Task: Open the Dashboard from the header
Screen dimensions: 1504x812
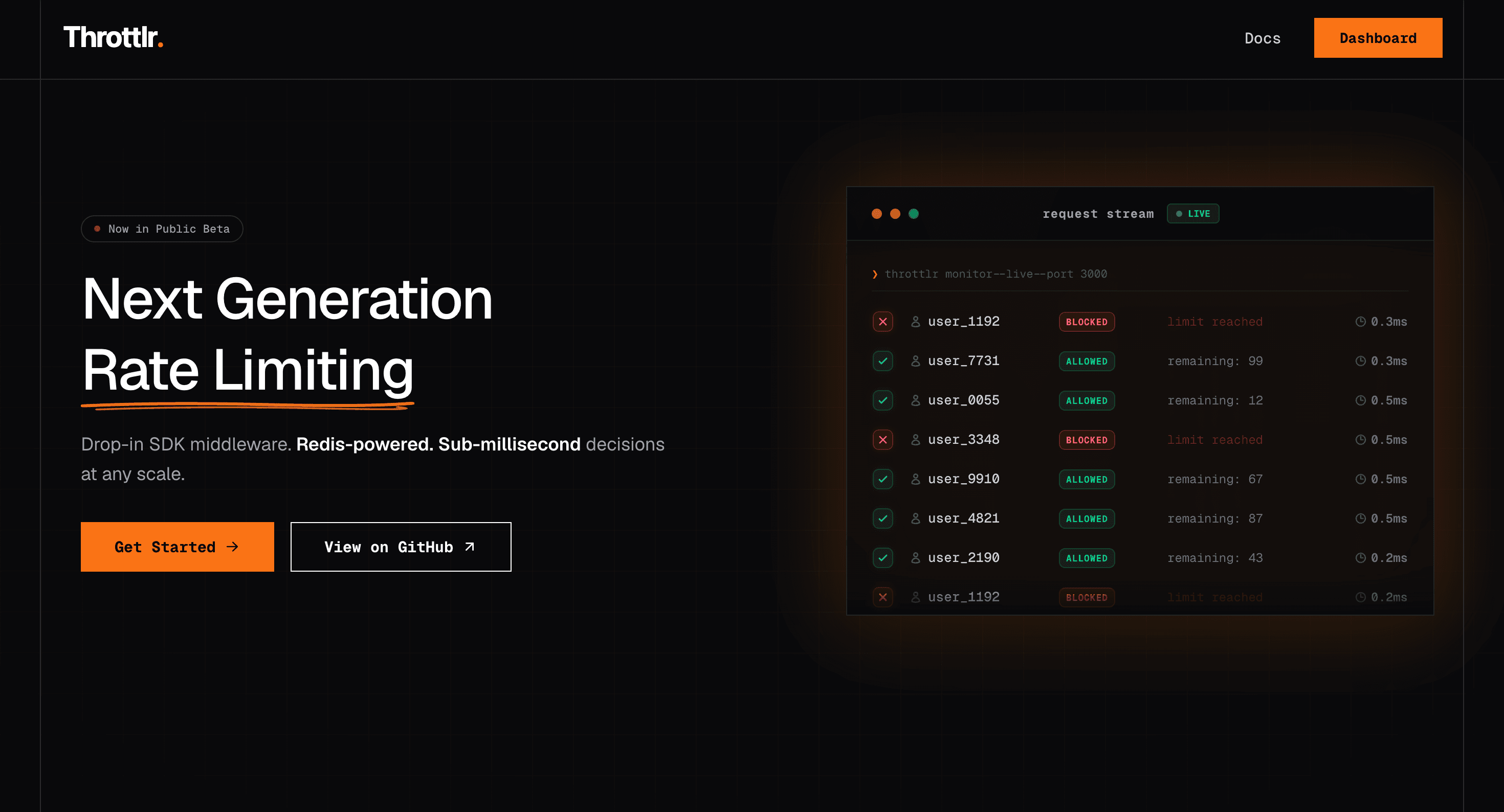Action: point(1378,38)
